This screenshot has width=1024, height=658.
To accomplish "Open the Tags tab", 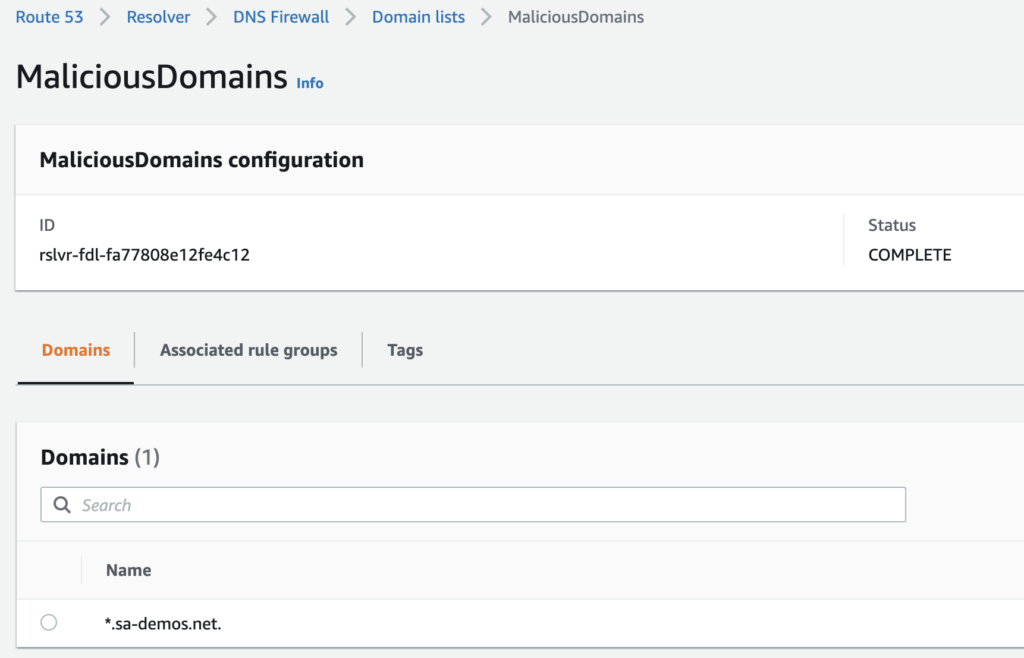I will (405, 350).
